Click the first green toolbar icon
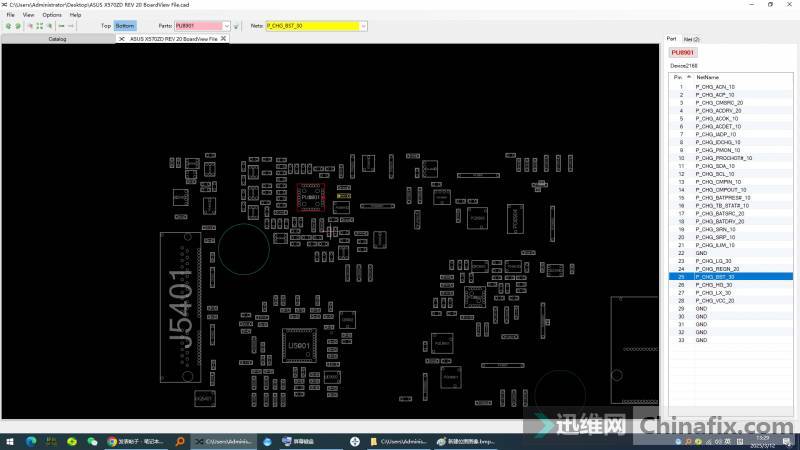 pos(8,26)
